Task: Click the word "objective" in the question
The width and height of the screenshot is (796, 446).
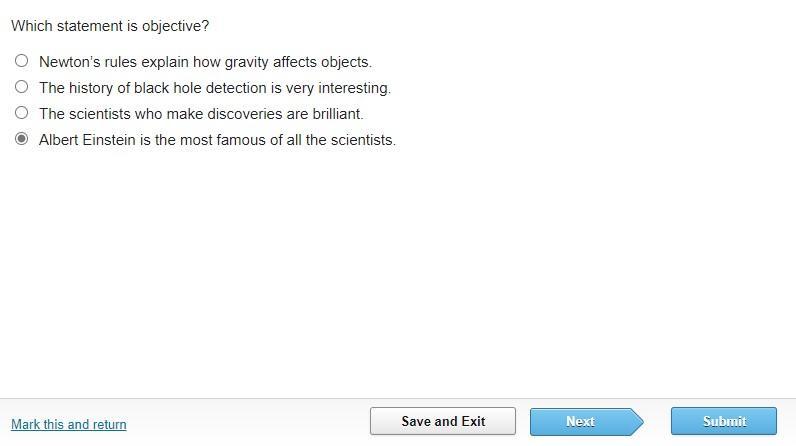Action: 175,26
